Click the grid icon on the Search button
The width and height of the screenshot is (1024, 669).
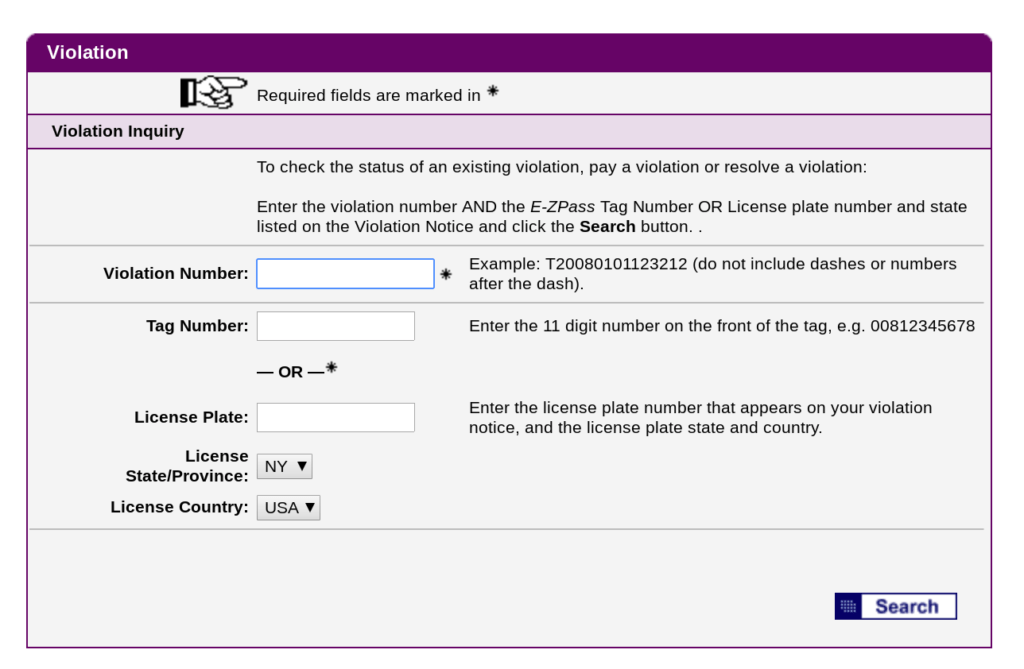point(848,606)
